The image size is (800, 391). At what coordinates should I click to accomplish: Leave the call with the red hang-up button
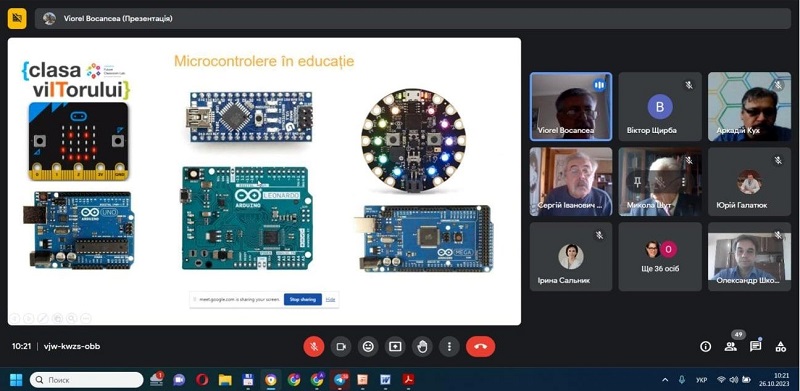[x=480, y=347]
